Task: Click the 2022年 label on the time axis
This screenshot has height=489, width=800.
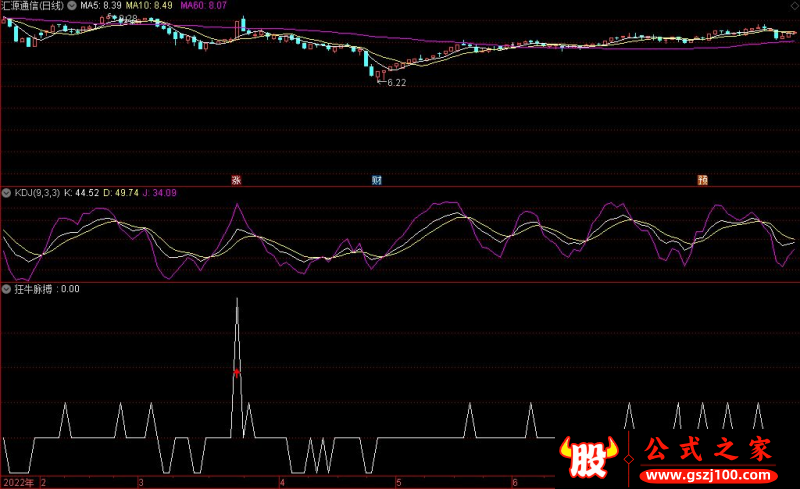Action: (19, 482)
